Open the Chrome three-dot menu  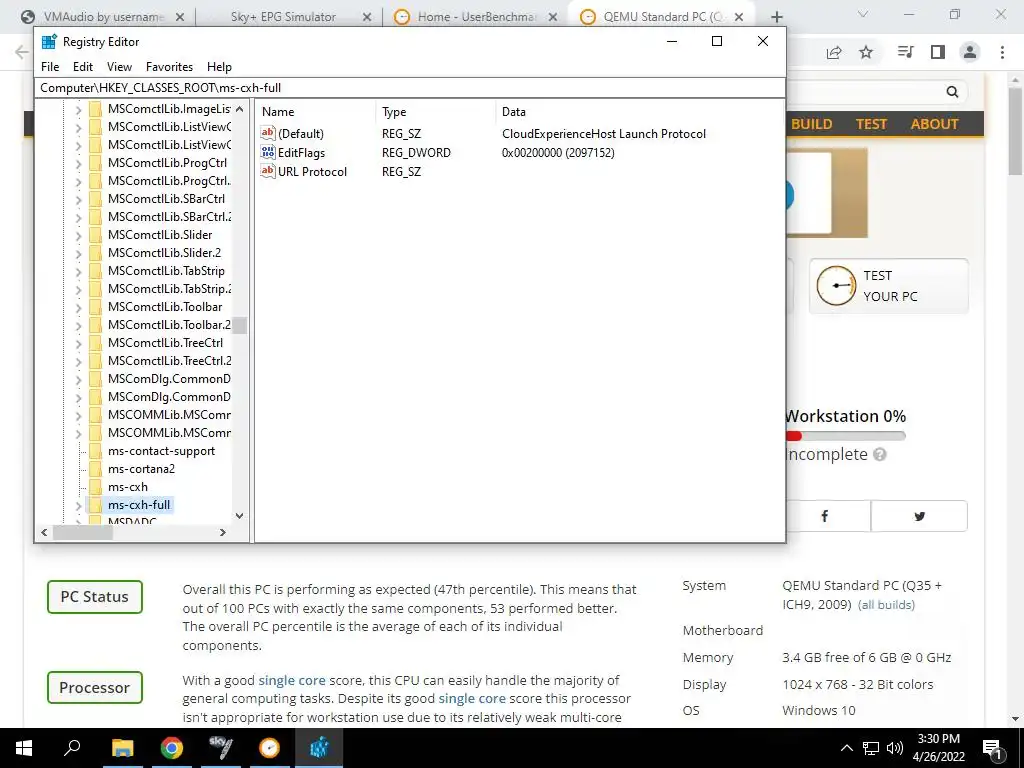pyautogui.click(x=1002, y=52)
